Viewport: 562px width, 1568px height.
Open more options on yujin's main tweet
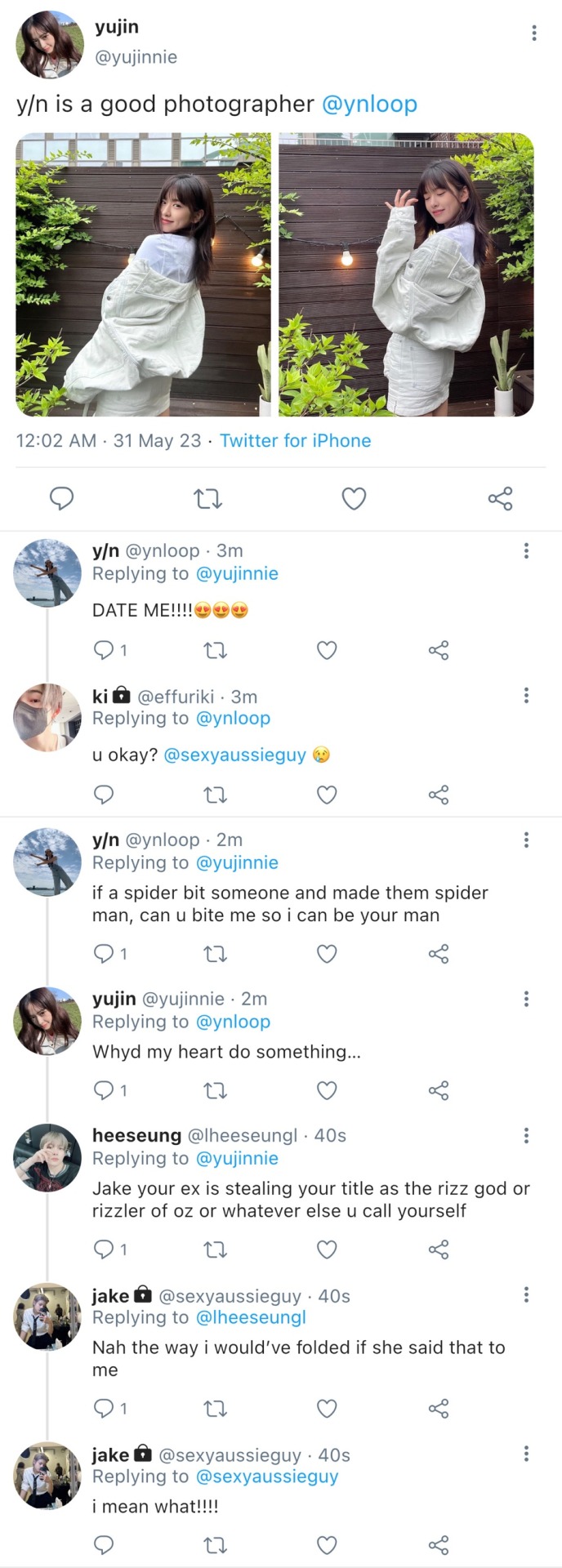tap(533, 33)
